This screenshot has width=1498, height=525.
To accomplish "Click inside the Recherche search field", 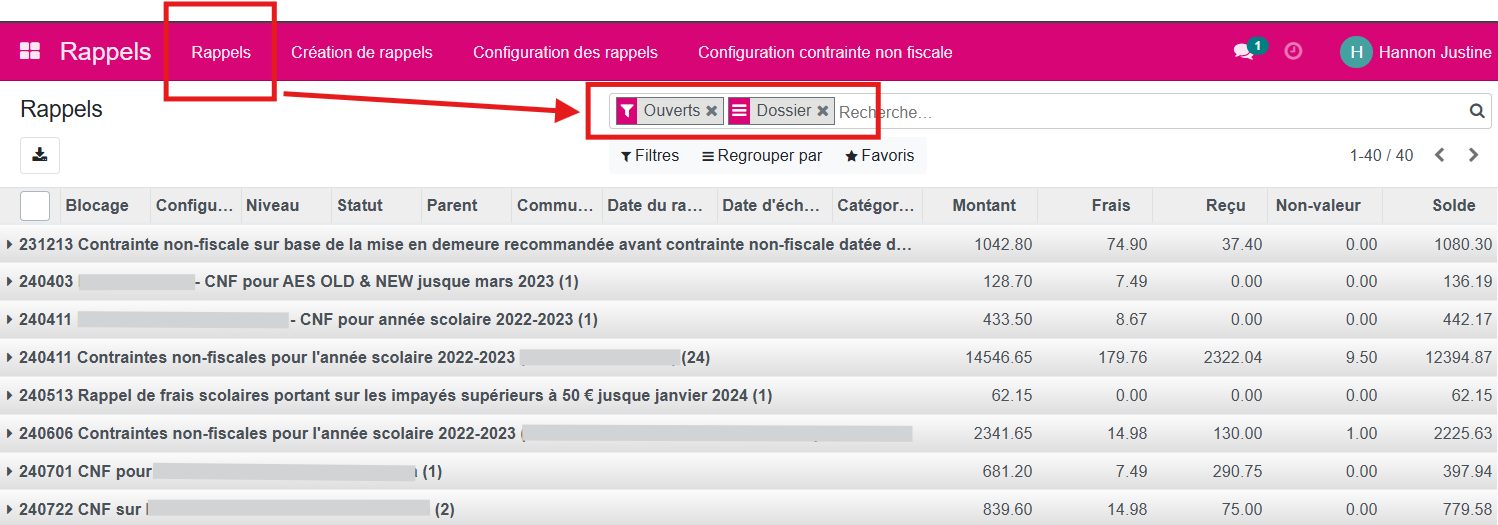I will (x=1150, y=112).
